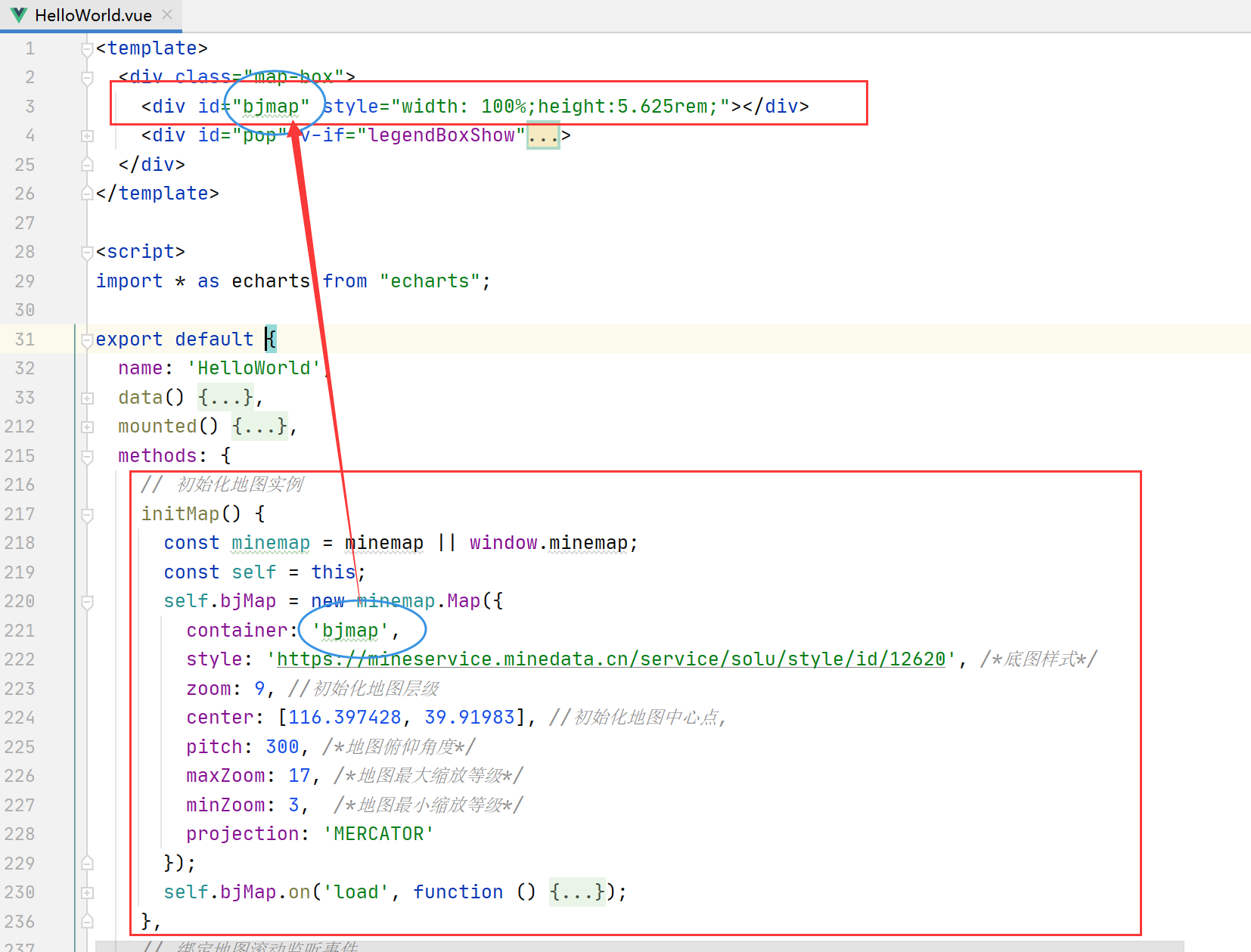Click the circled 'bjmap' container value

tap(350, 630)
